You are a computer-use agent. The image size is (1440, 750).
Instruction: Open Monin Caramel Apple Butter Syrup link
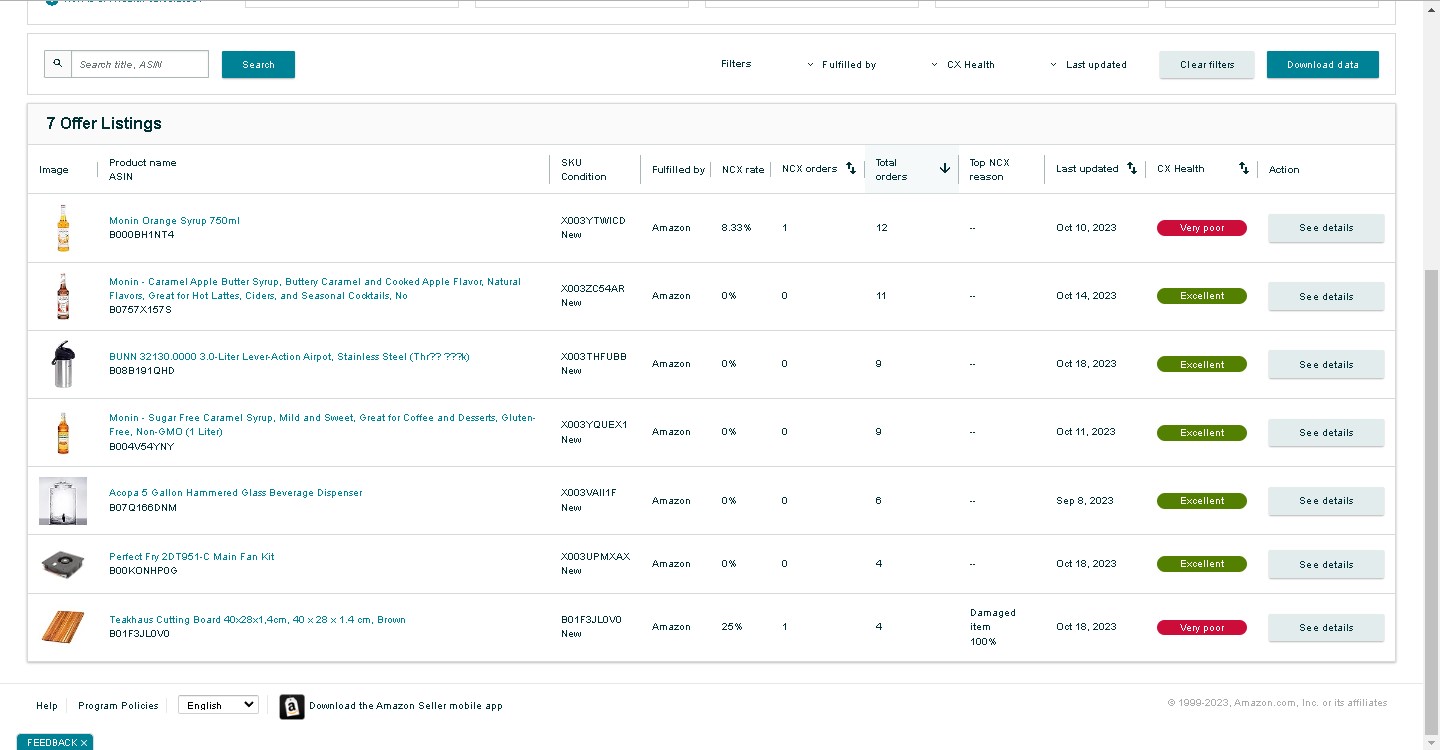(x=315, y=289)
